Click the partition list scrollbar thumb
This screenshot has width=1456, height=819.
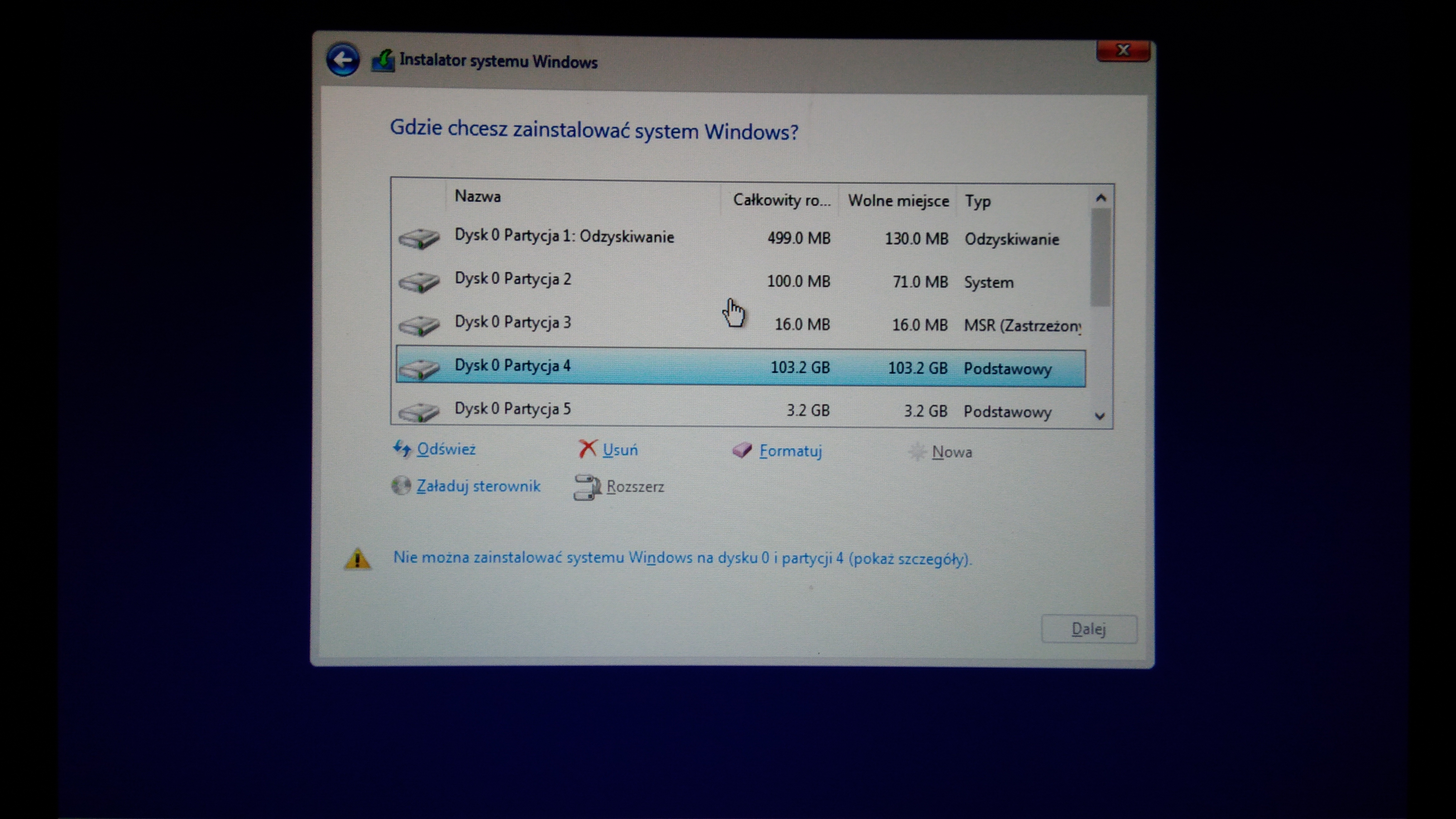click(1100, 257)
